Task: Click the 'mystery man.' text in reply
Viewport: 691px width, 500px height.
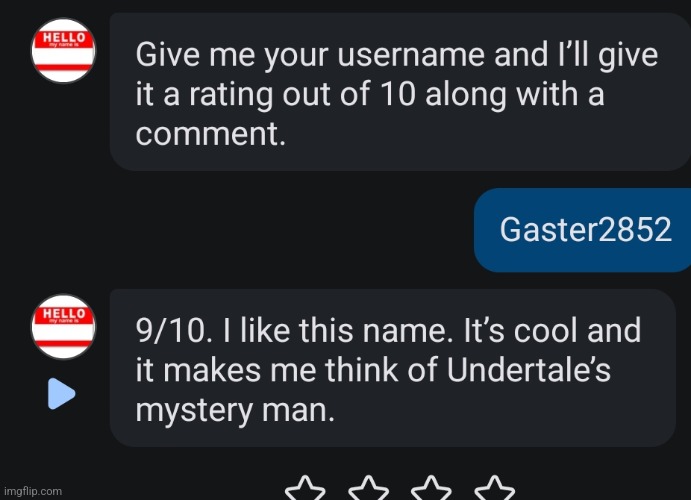Action: click(235, 411)
